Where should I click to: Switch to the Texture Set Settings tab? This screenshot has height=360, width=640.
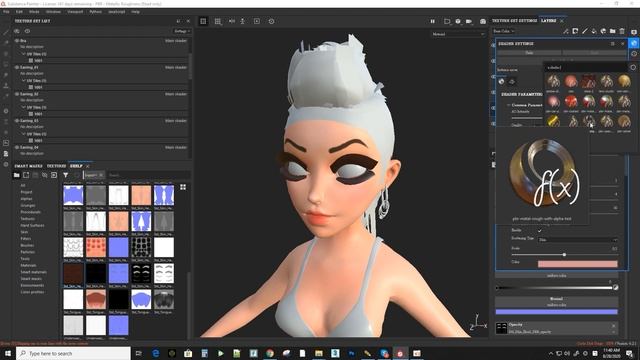515,20
